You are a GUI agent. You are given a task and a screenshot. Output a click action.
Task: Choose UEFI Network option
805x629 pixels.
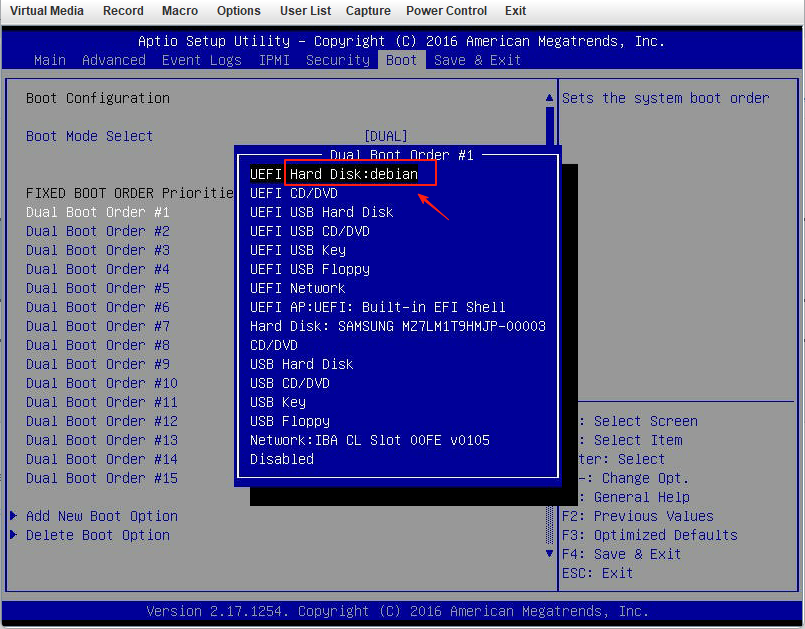pyautogui.click(x=298, y=288)
